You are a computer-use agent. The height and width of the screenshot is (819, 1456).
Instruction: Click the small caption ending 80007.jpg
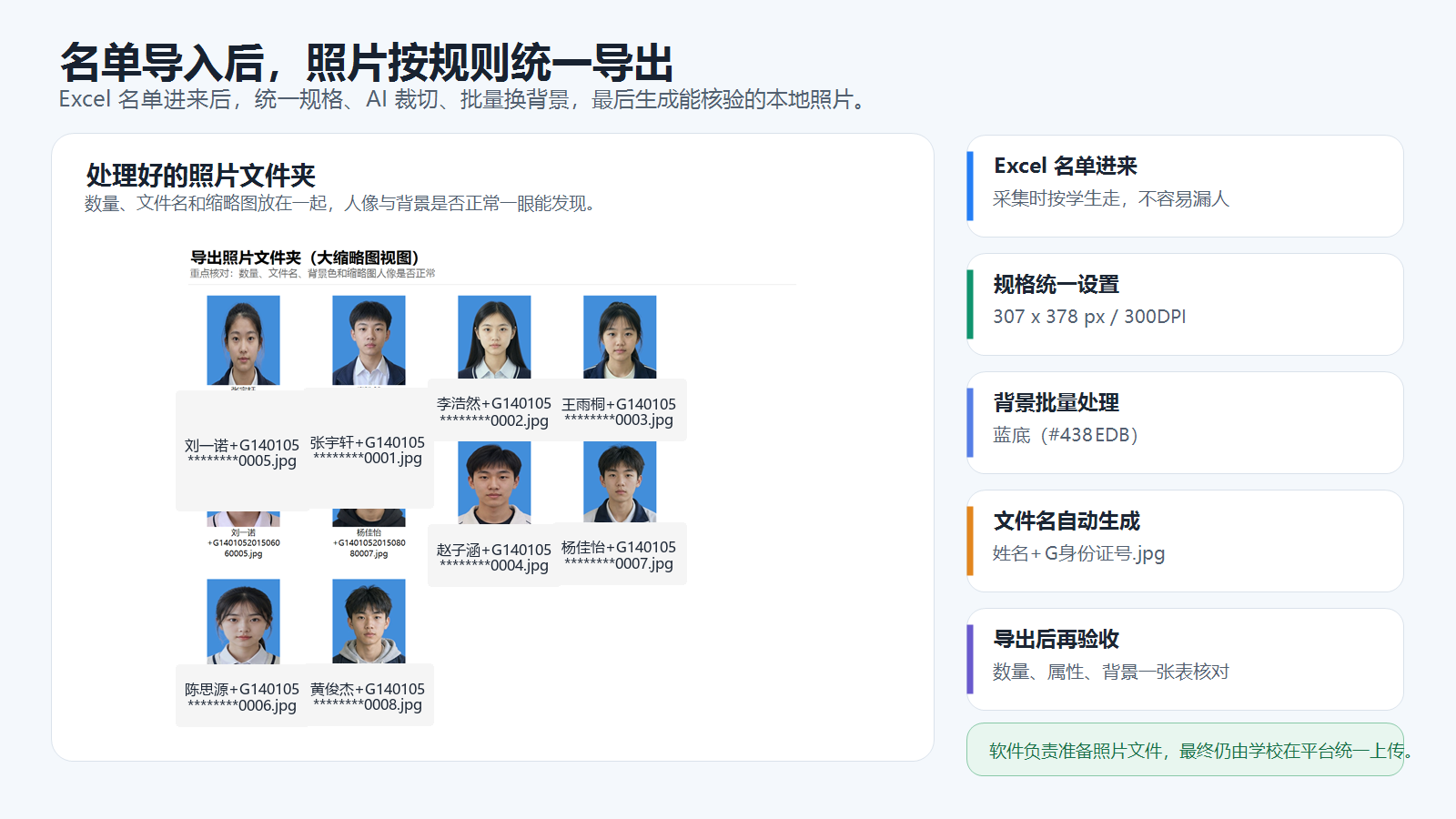point(369,543)
